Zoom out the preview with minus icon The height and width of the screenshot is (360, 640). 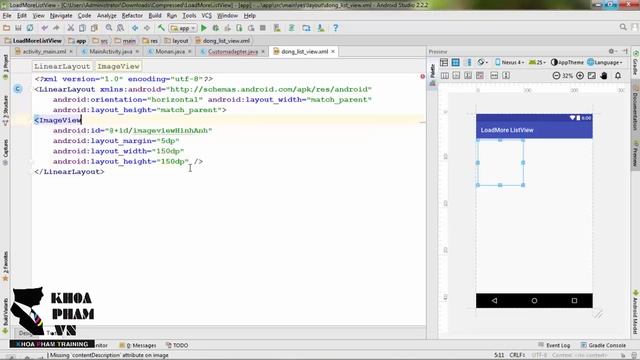[x=556, y=76]
